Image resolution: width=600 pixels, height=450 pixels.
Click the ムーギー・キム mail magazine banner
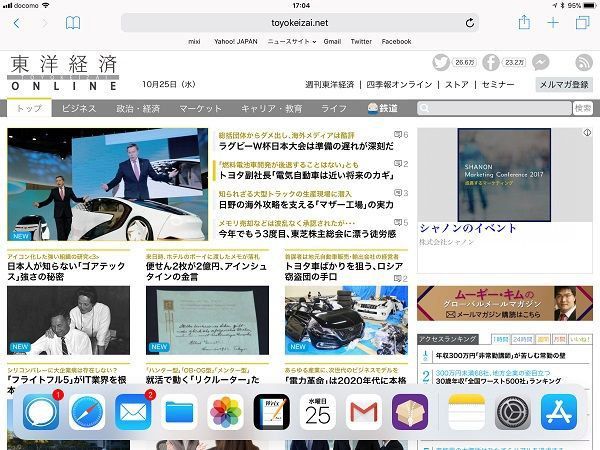coord(505,303)
